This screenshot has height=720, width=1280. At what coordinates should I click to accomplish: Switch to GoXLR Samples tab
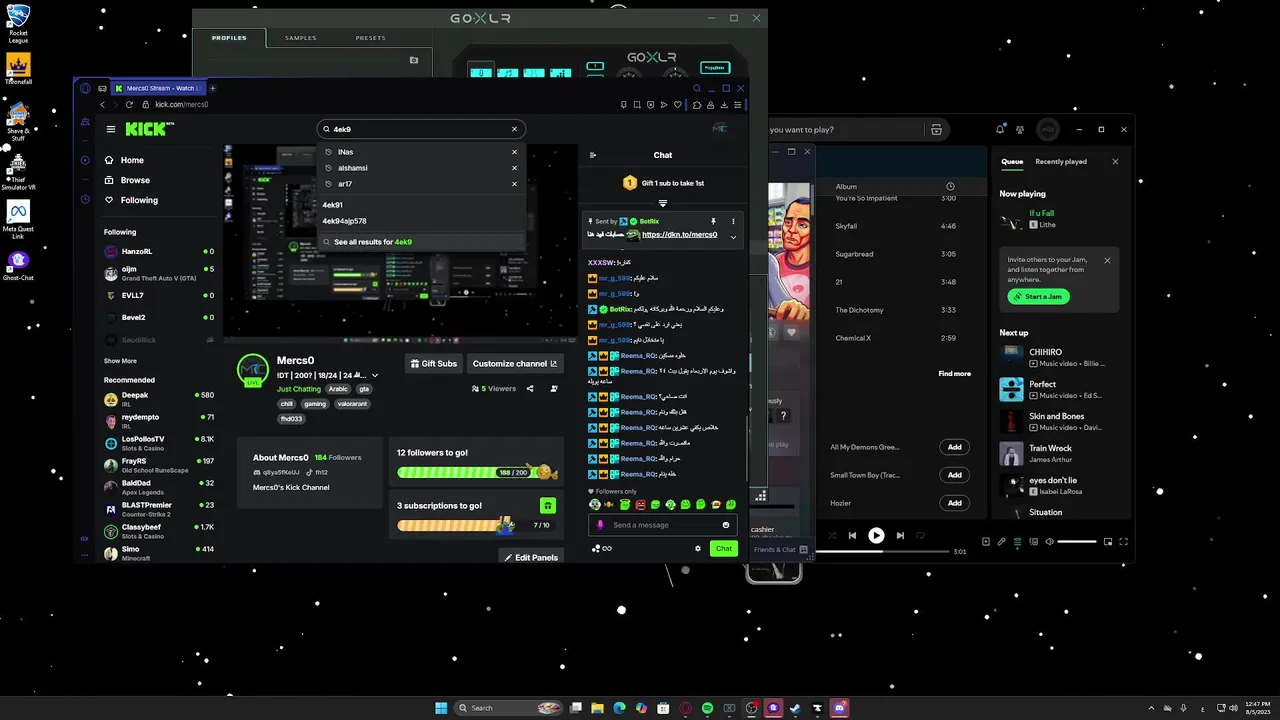click(300, 38)
